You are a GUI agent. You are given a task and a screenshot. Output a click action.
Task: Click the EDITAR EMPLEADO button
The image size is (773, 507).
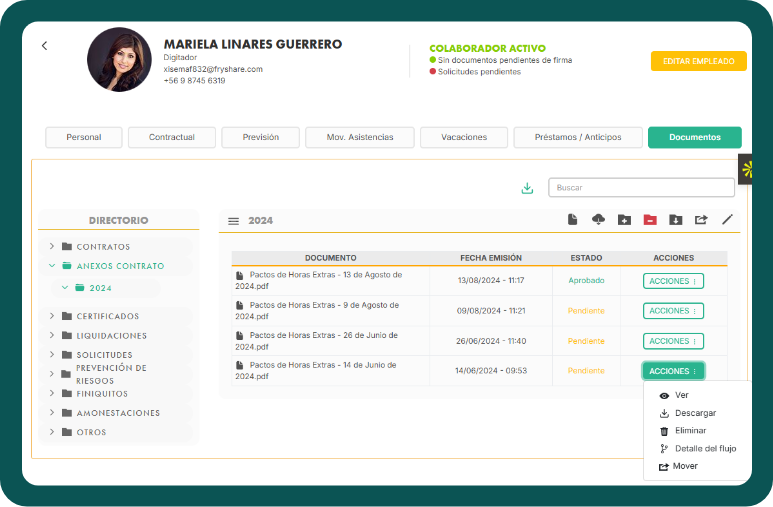pos(699,61)
